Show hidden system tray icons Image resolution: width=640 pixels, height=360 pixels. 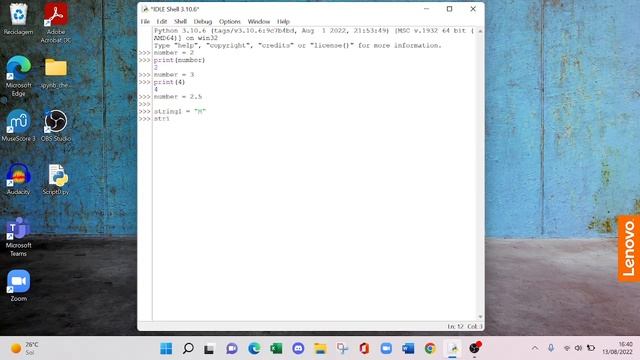click(x=535, y=348)
